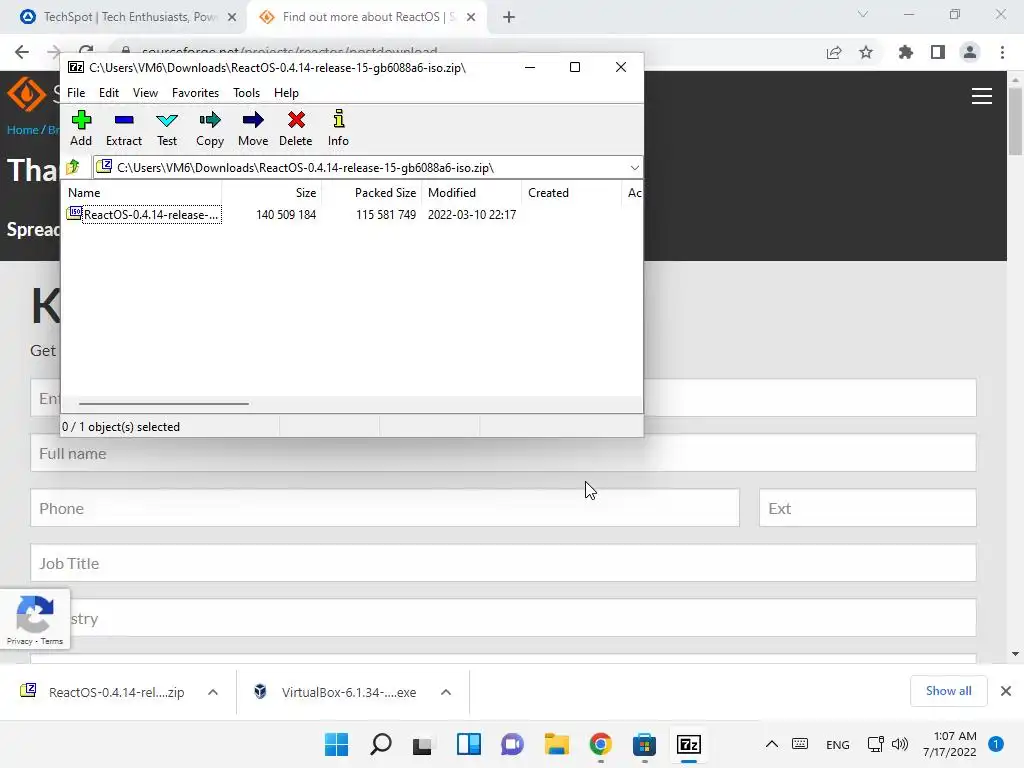Click the horizontal scrollbar in 7-Zip file list
Viewport: 1024px width, 768px height.
(163, 404)
